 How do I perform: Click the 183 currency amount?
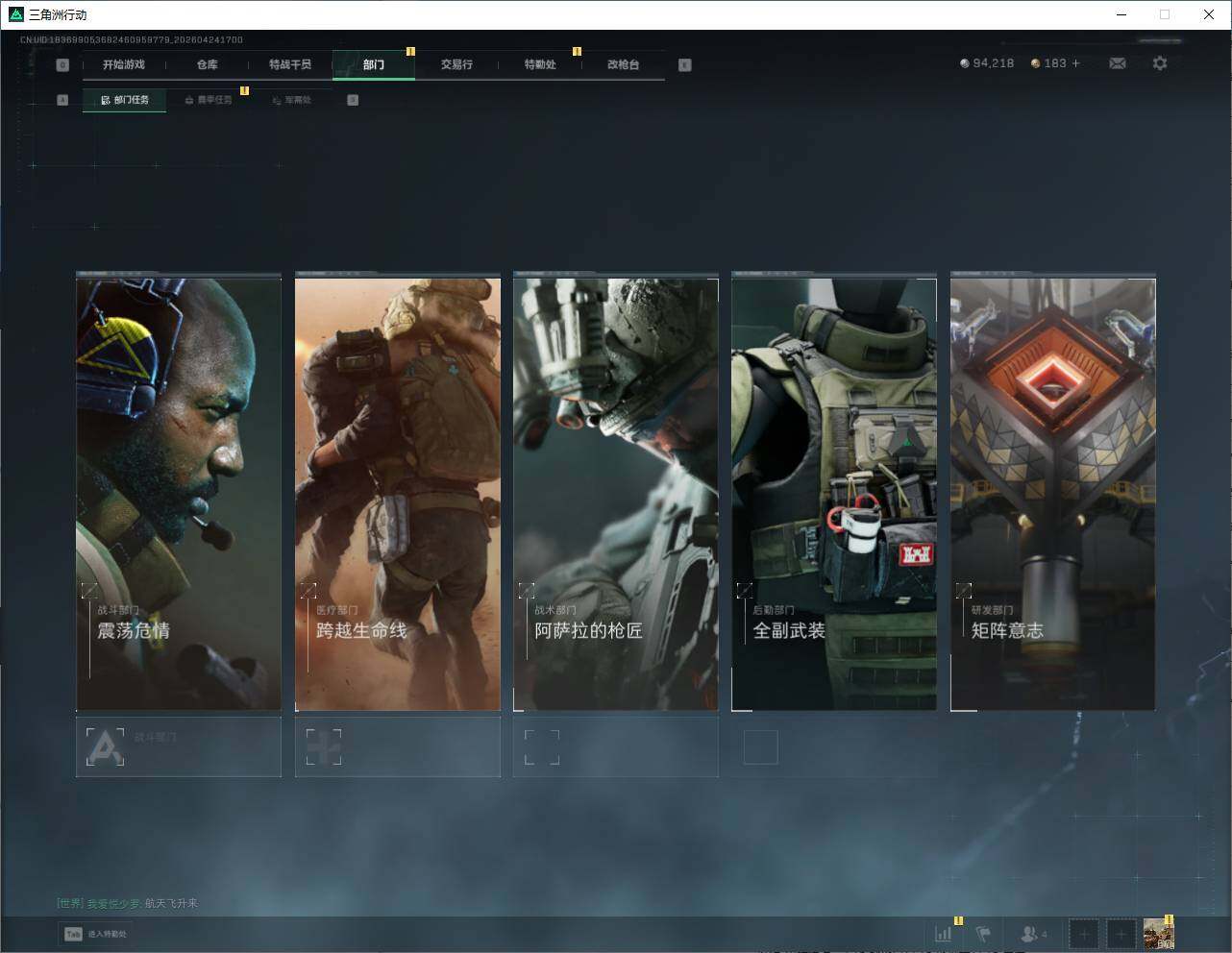(1055, 63)
